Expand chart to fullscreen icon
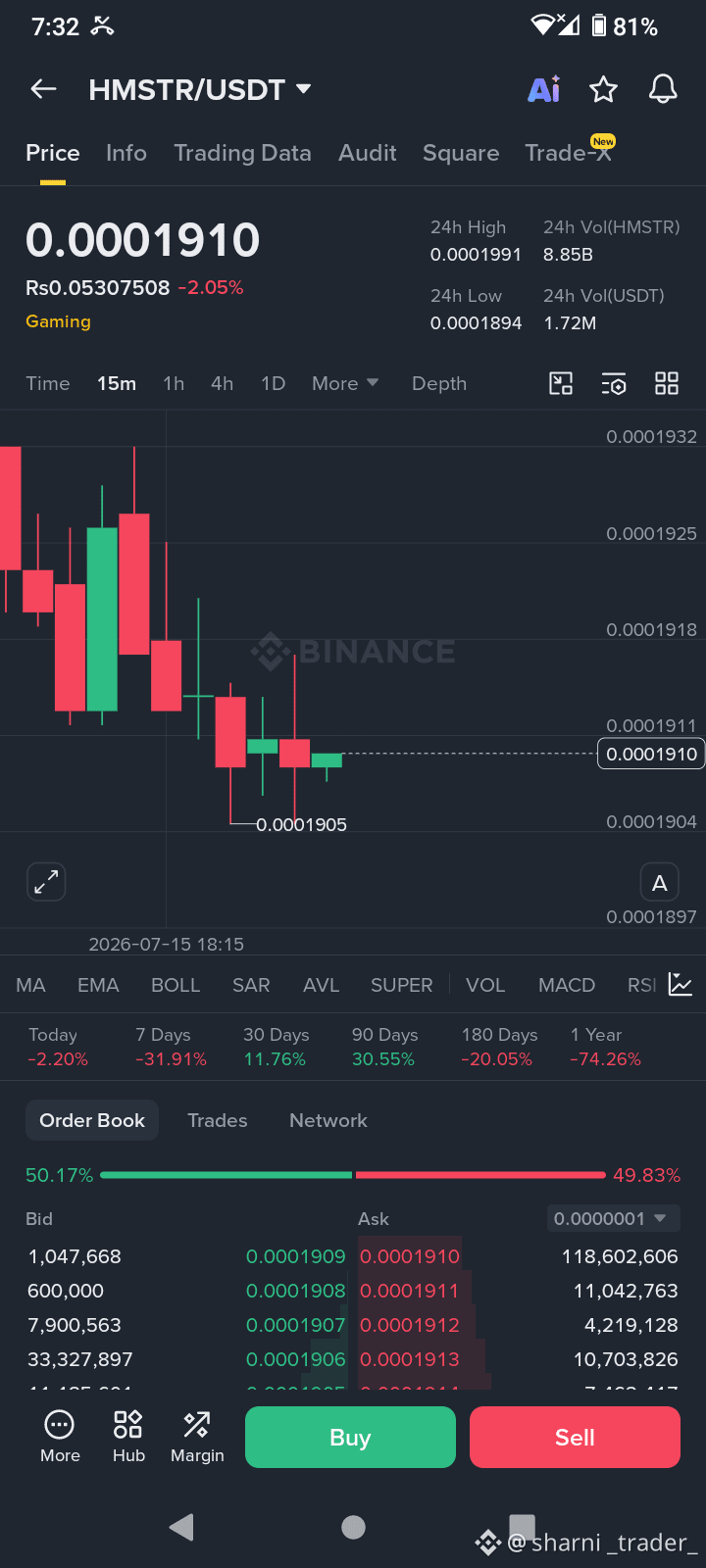Image resolution: width=706 pixels, height=1568 pixels. (46, 882)
